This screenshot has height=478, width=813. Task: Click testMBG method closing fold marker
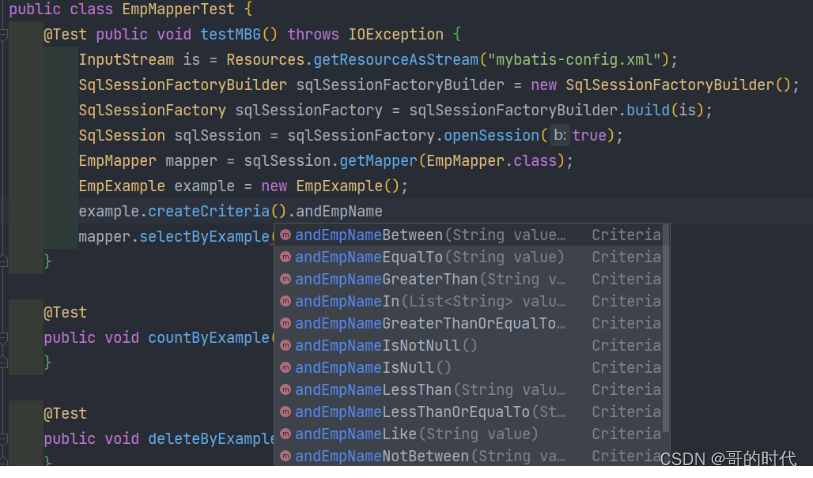point(3,261)
